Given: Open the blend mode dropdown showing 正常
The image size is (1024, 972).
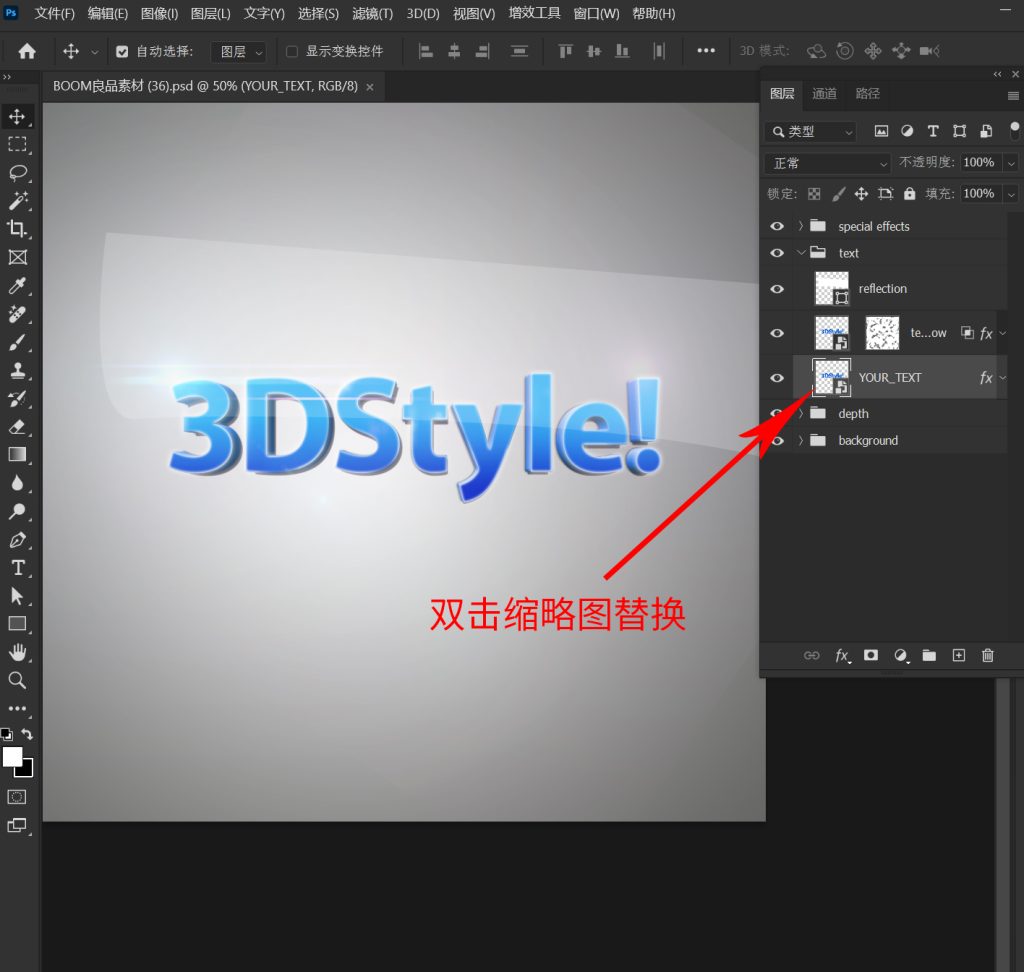Looking at the screenshot, I should pos(826,162).
